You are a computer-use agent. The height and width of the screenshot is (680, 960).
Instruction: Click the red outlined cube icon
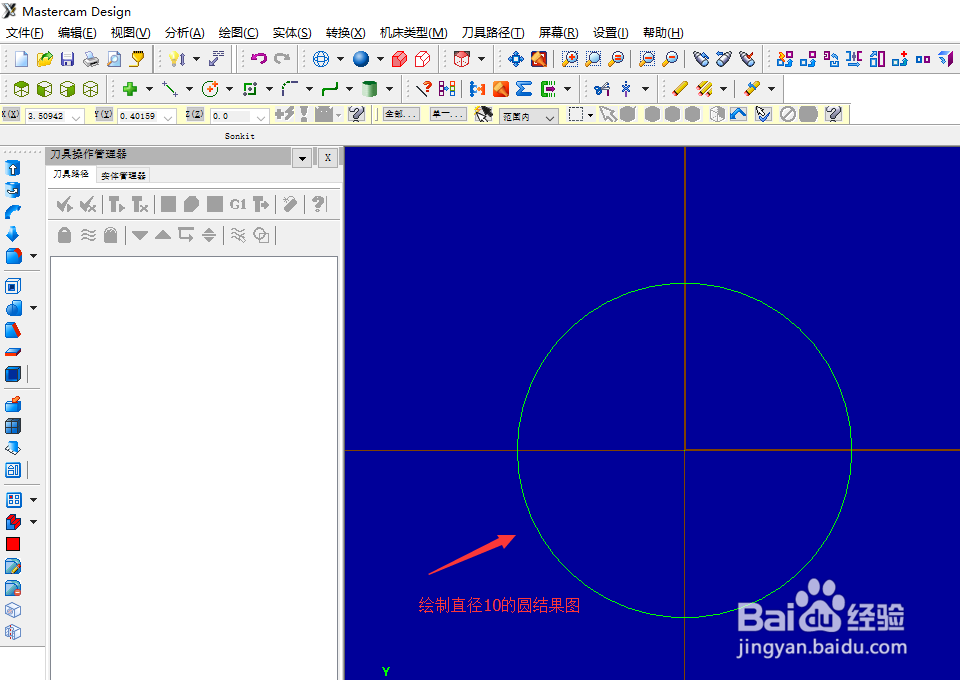point(422,59)
